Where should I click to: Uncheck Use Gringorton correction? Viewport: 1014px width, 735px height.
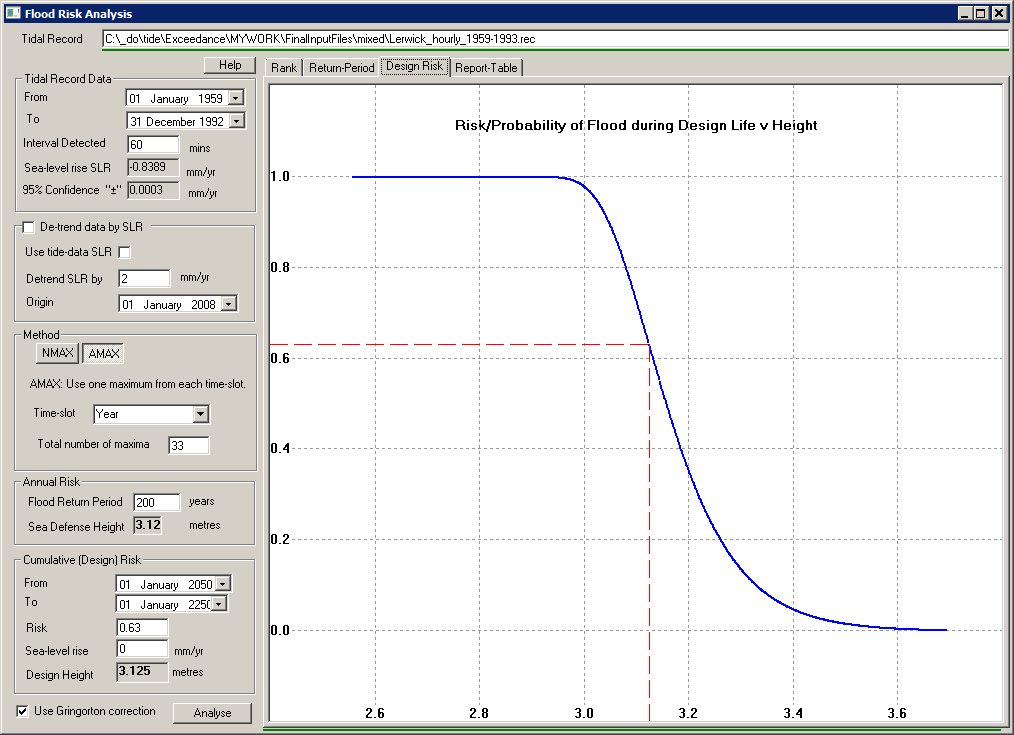(23, 711)
